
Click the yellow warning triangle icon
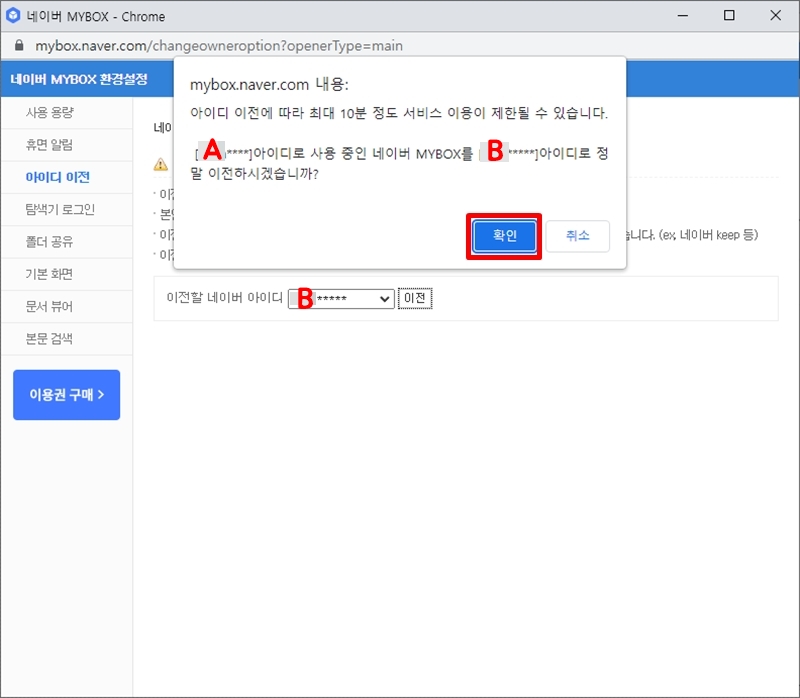(161, 164)
